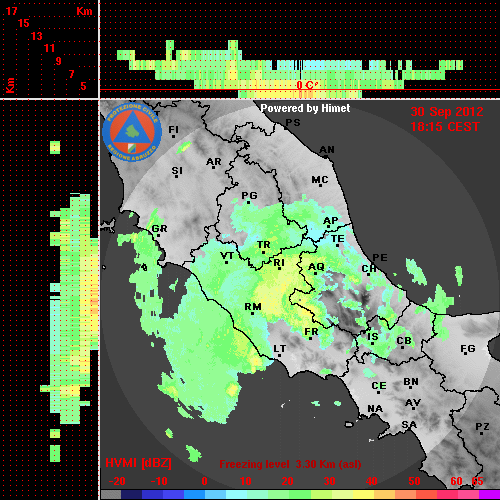Click the NA city label
Screen dimensions: 500x500
[x=375, y=408]
